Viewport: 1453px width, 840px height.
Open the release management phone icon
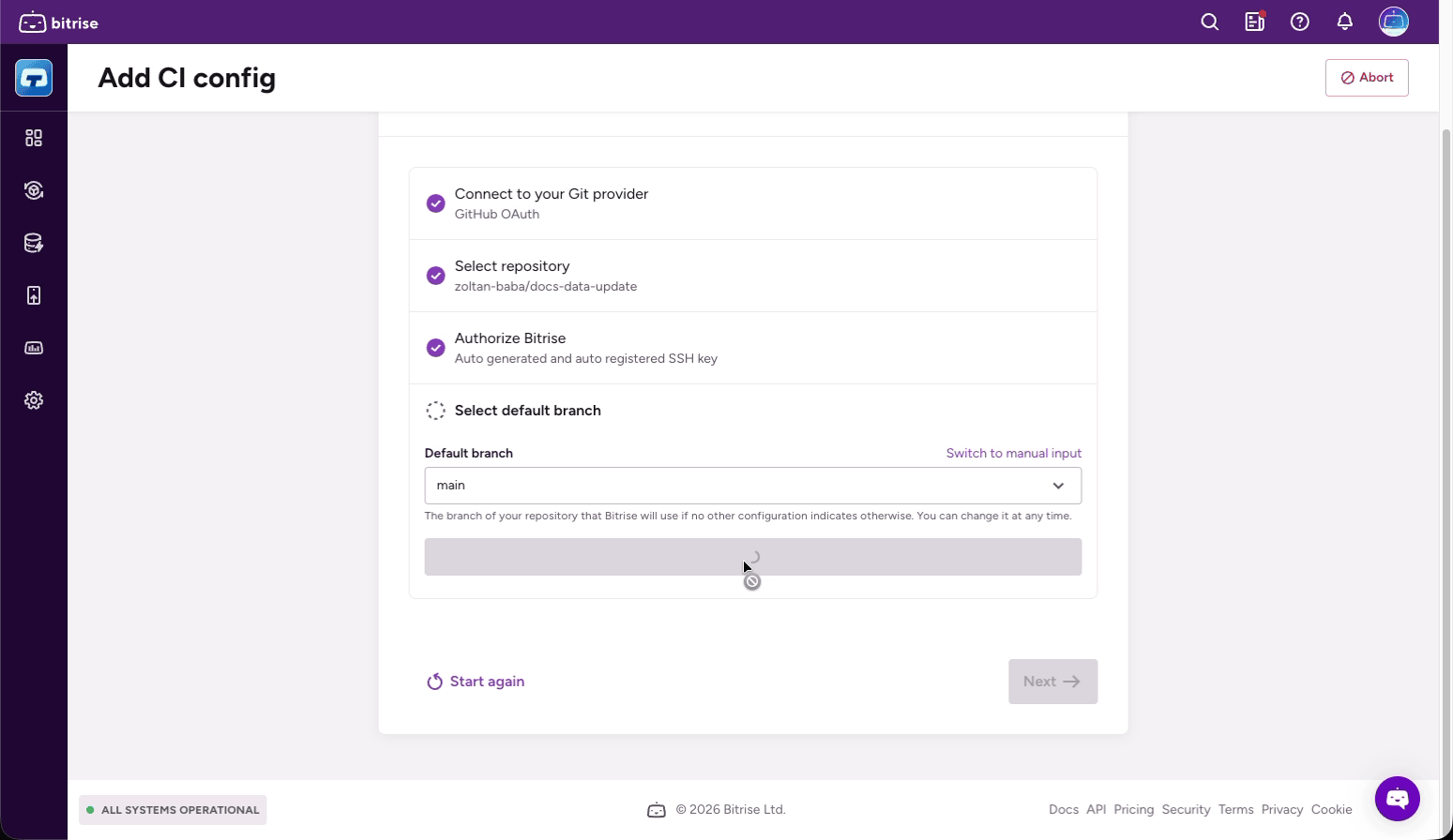coord(34,295)
